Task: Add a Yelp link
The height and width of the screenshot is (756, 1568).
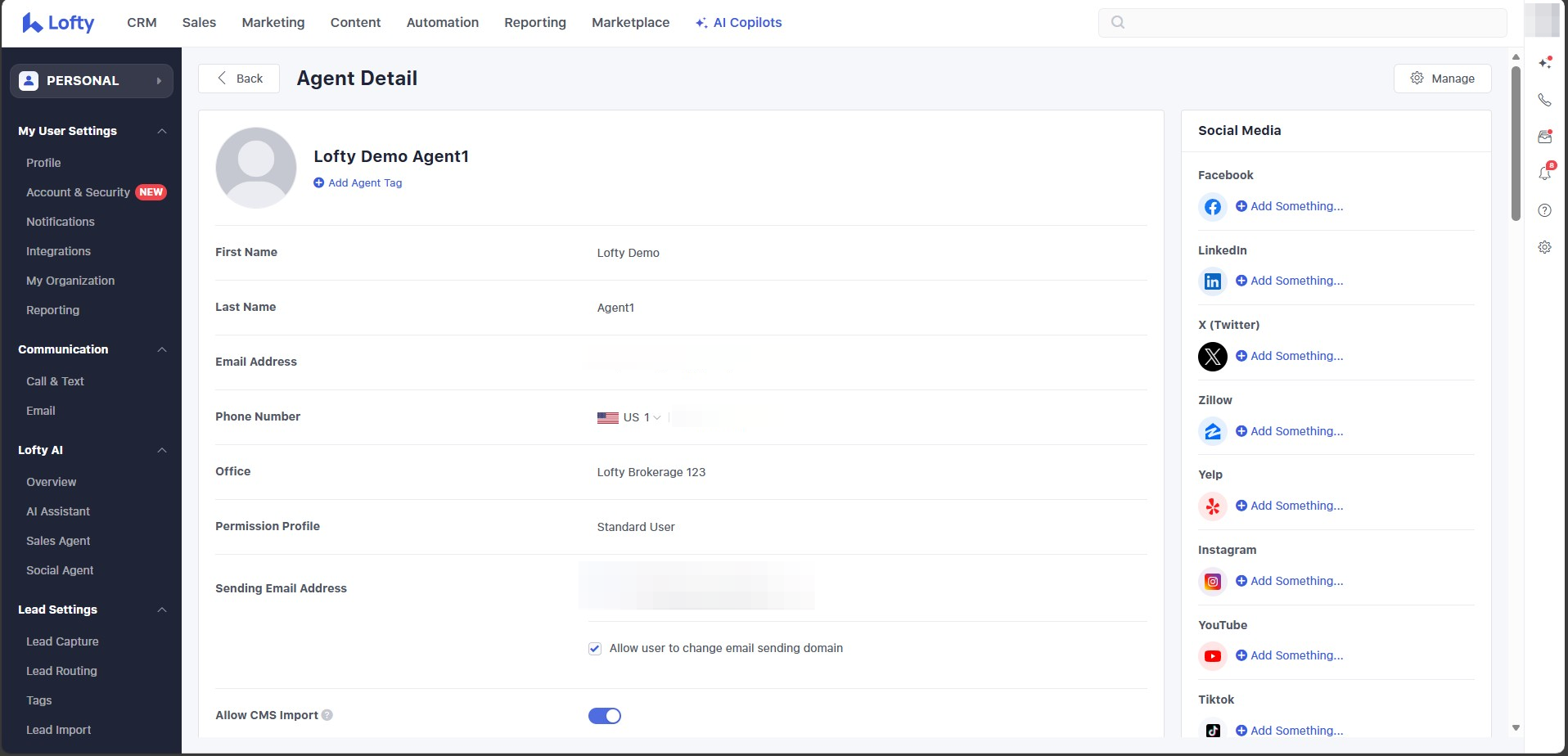Action: [1290, 506]
